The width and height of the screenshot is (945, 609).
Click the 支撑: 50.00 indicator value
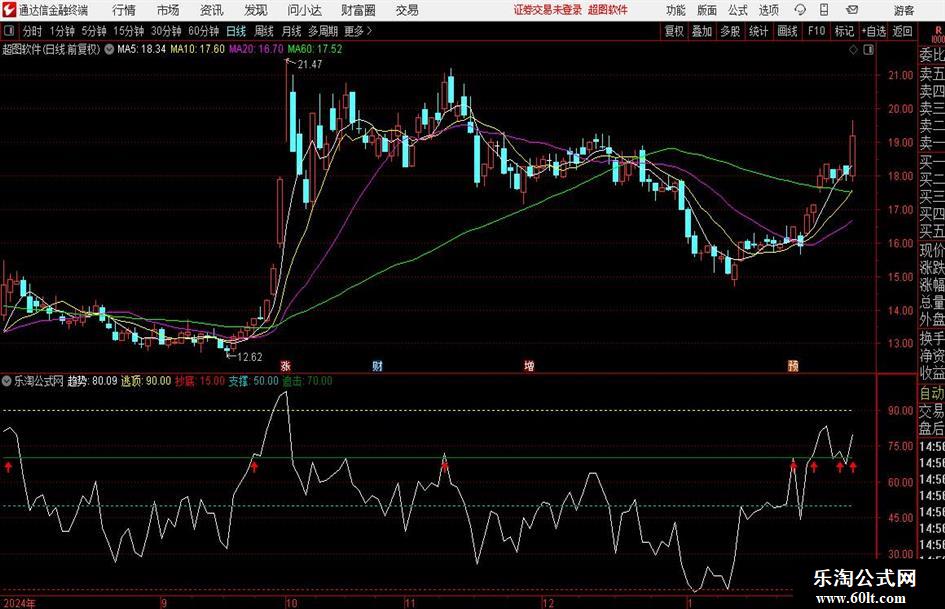point(253,381)
